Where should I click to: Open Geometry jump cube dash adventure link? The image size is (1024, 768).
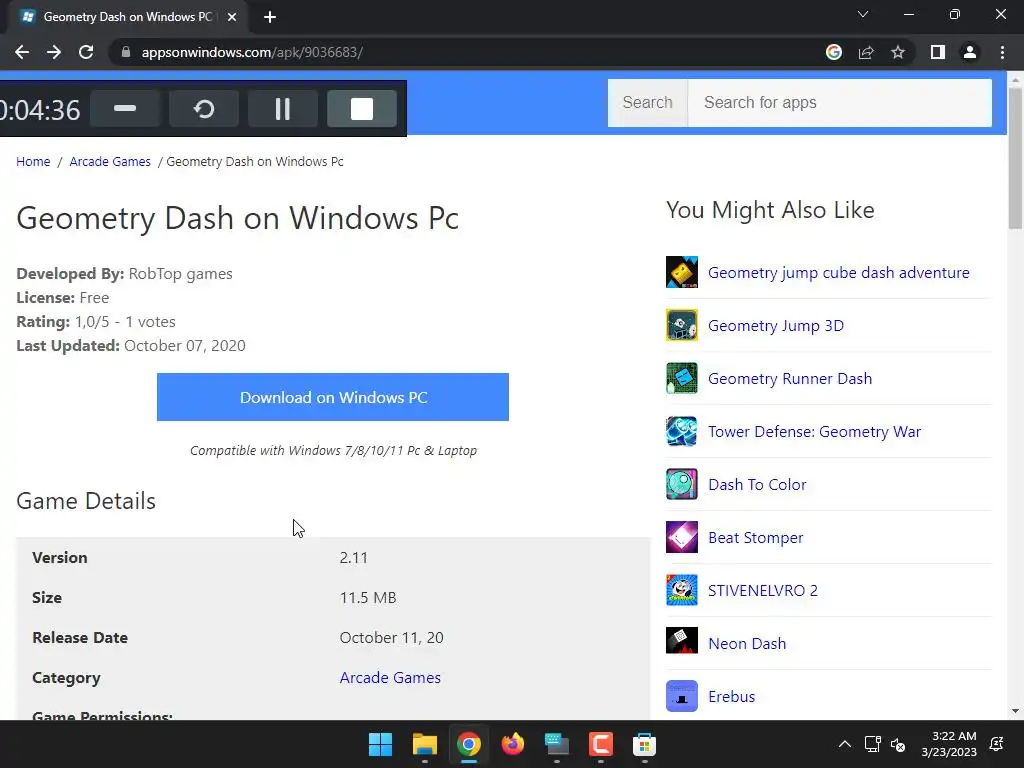coord(839,272)
